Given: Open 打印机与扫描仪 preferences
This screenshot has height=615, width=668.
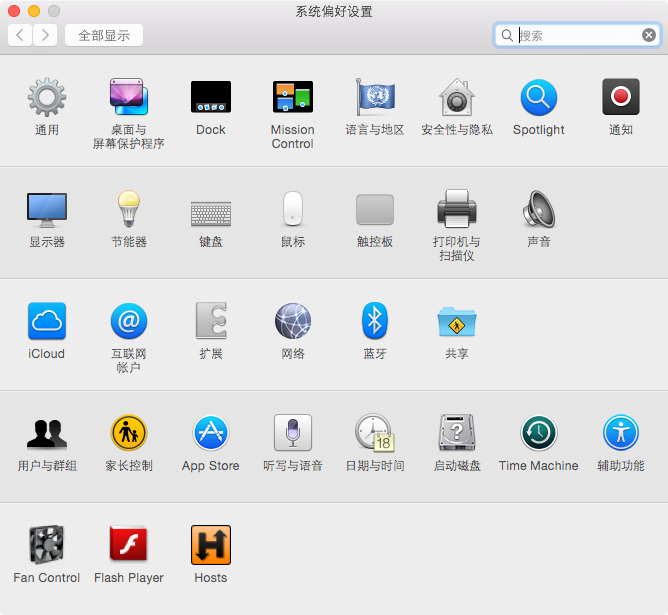Looking at the screenshot, I should (457, 209).
